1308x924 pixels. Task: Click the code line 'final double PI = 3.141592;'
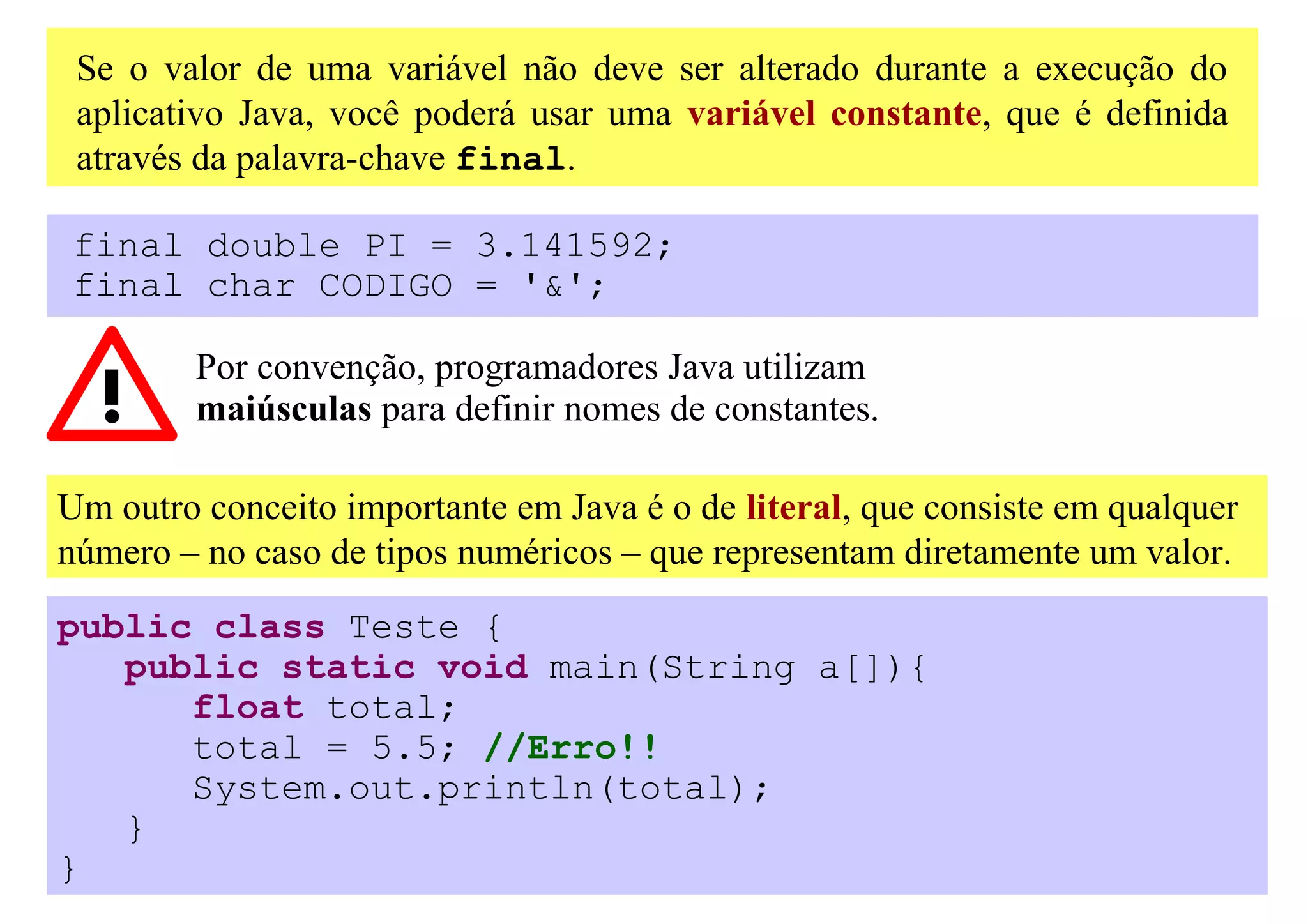point(374,246)
